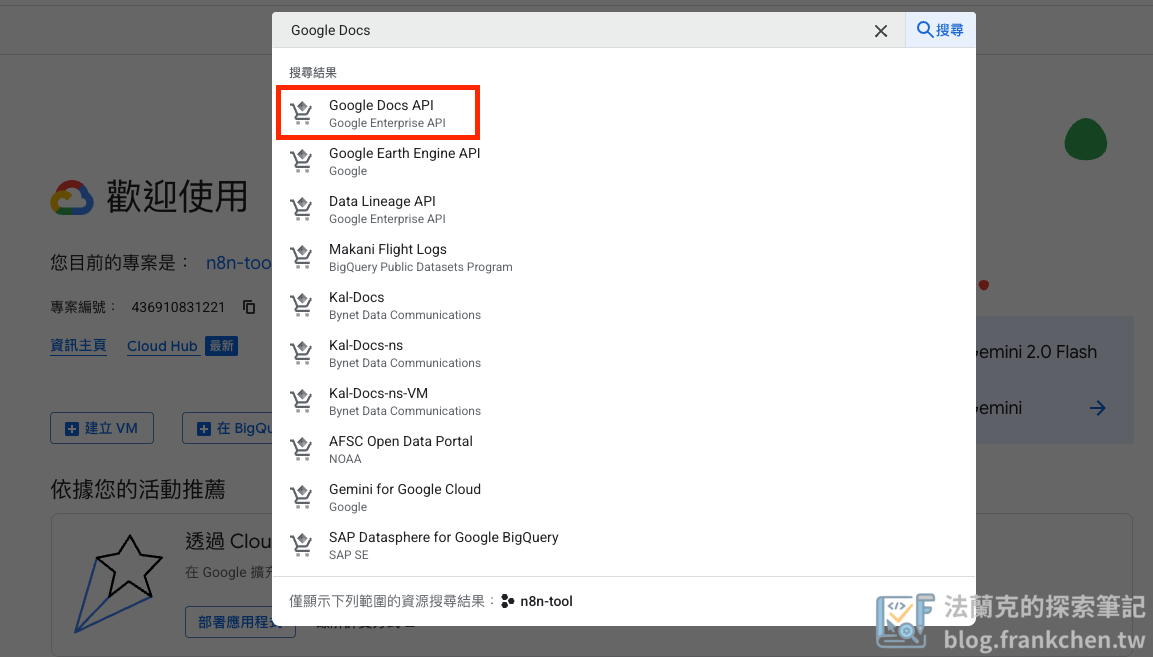This screenshot has height=657, width=1153.
Task: Select the Google Earth Engine API result
Action: coord(624,161)
